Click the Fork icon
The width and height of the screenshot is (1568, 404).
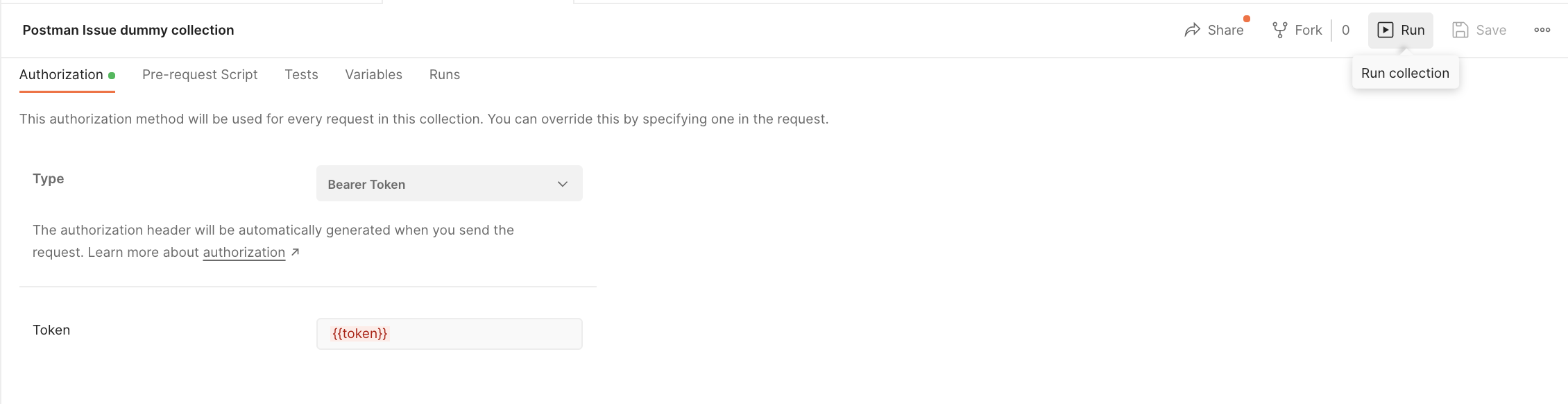point(1279,29)
